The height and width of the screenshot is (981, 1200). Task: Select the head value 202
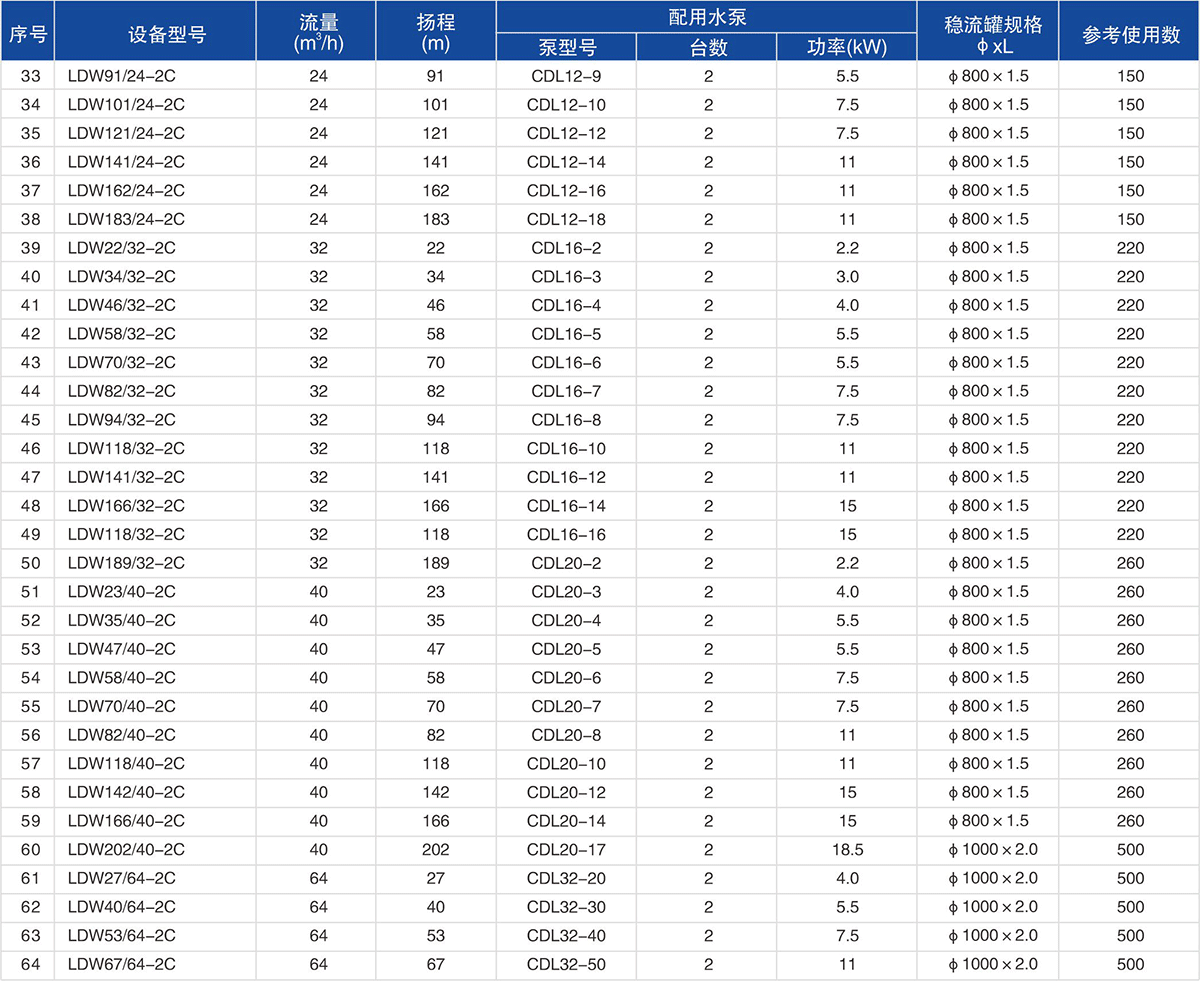tap(436, 849)
